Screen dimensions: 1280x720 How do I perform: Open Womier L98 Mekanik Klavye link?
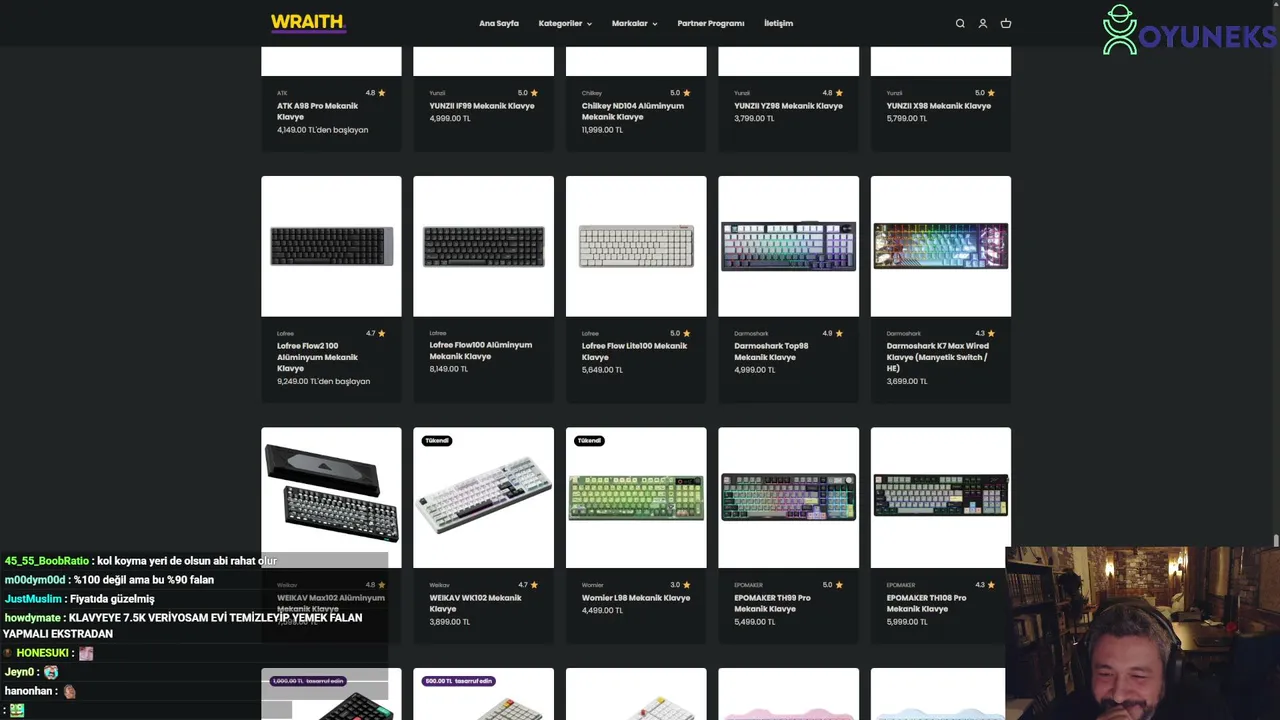636,598
